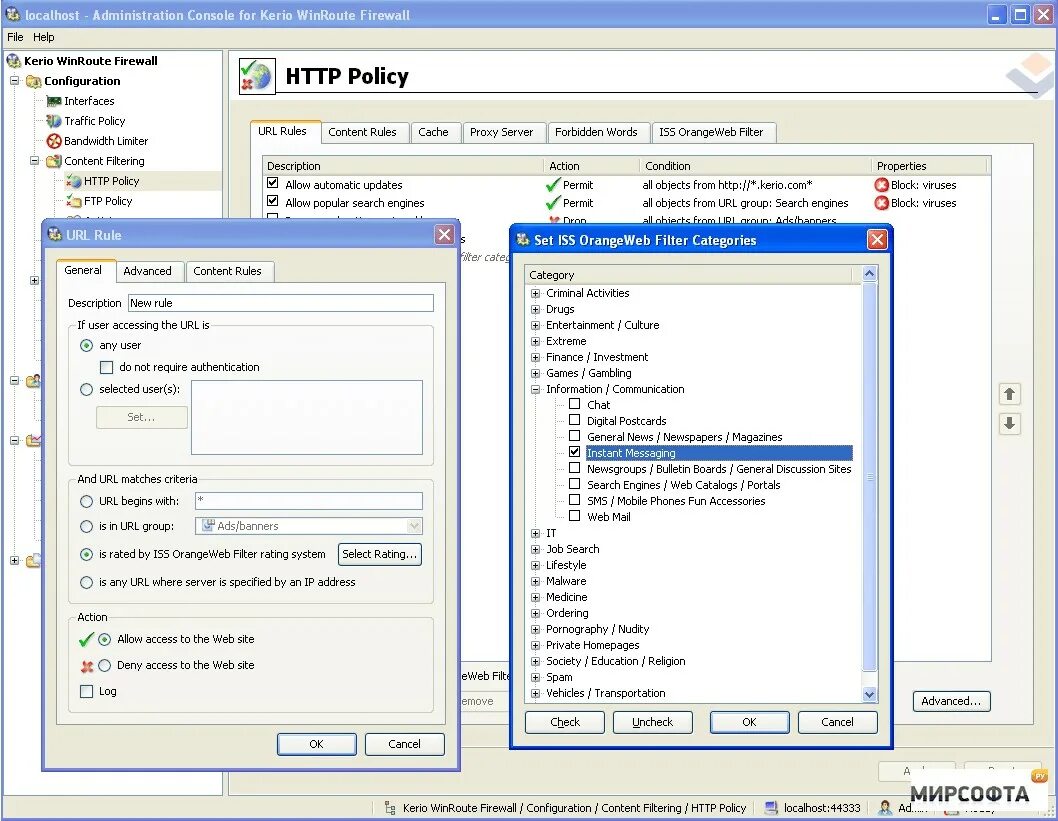Toggle the Allow popular search engines checkbox

tap(273, 201)
